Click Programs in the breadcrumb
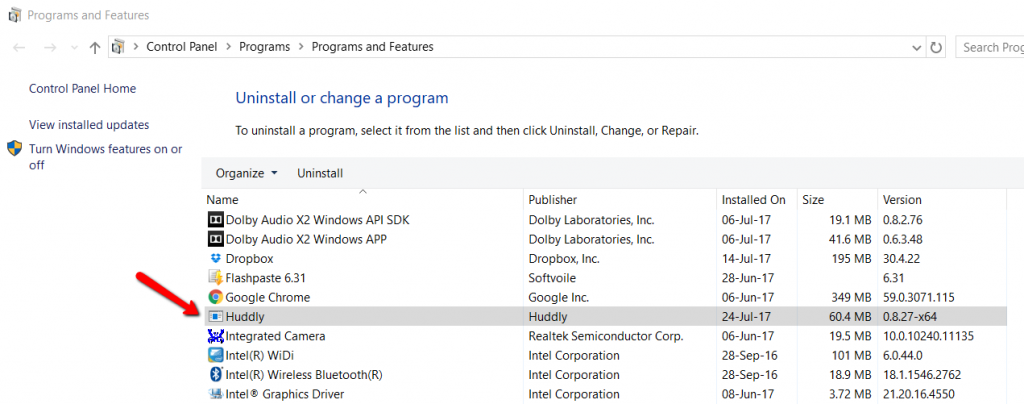Screen dimensions: 1024x404 coord(264,47)
